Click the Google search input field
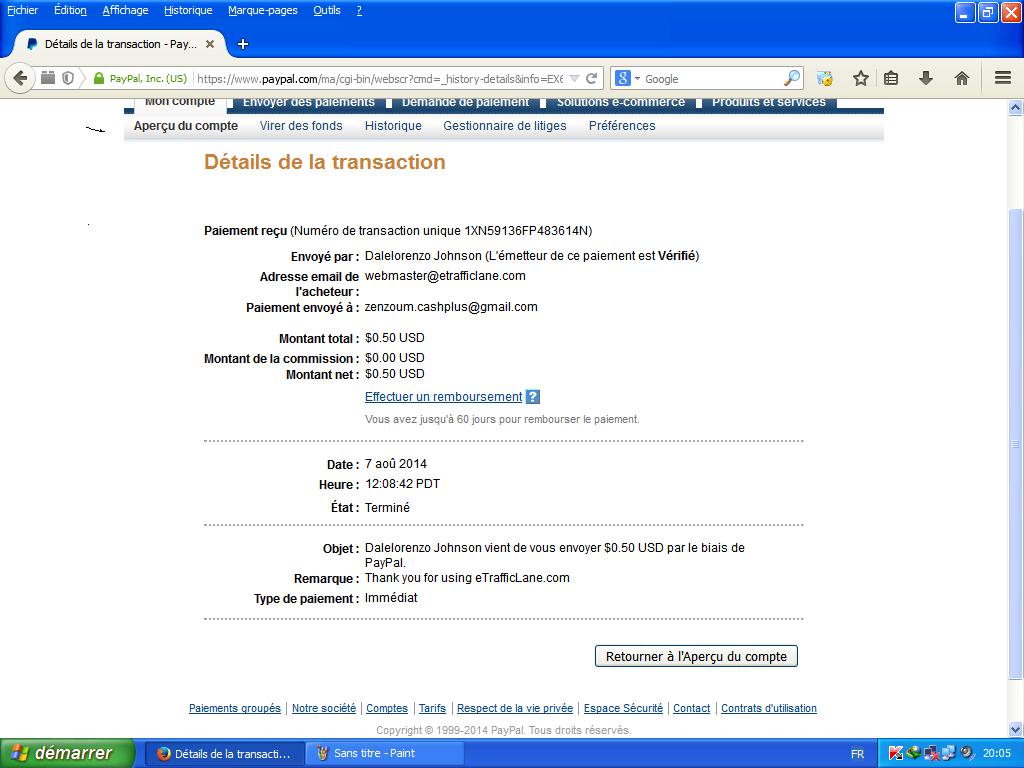 pyautogui.click(x=712, y=78)
